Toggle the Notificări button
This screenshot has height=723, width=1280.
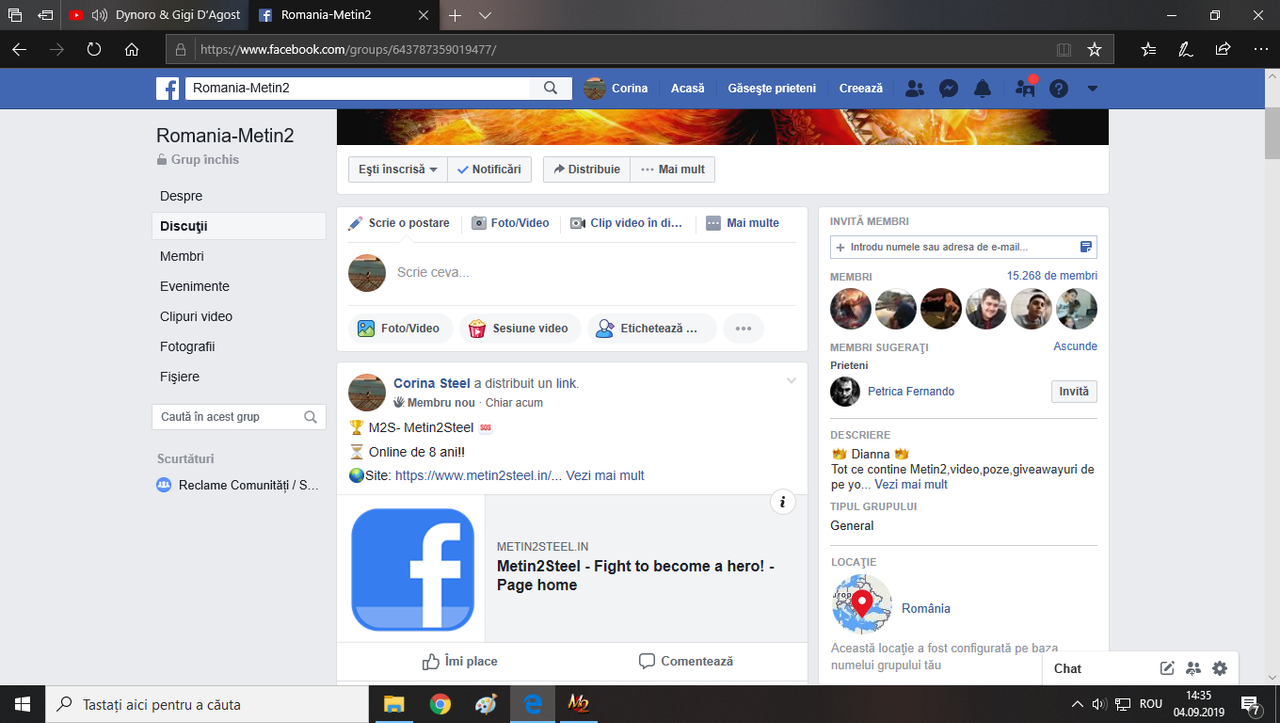coord(489,169)
